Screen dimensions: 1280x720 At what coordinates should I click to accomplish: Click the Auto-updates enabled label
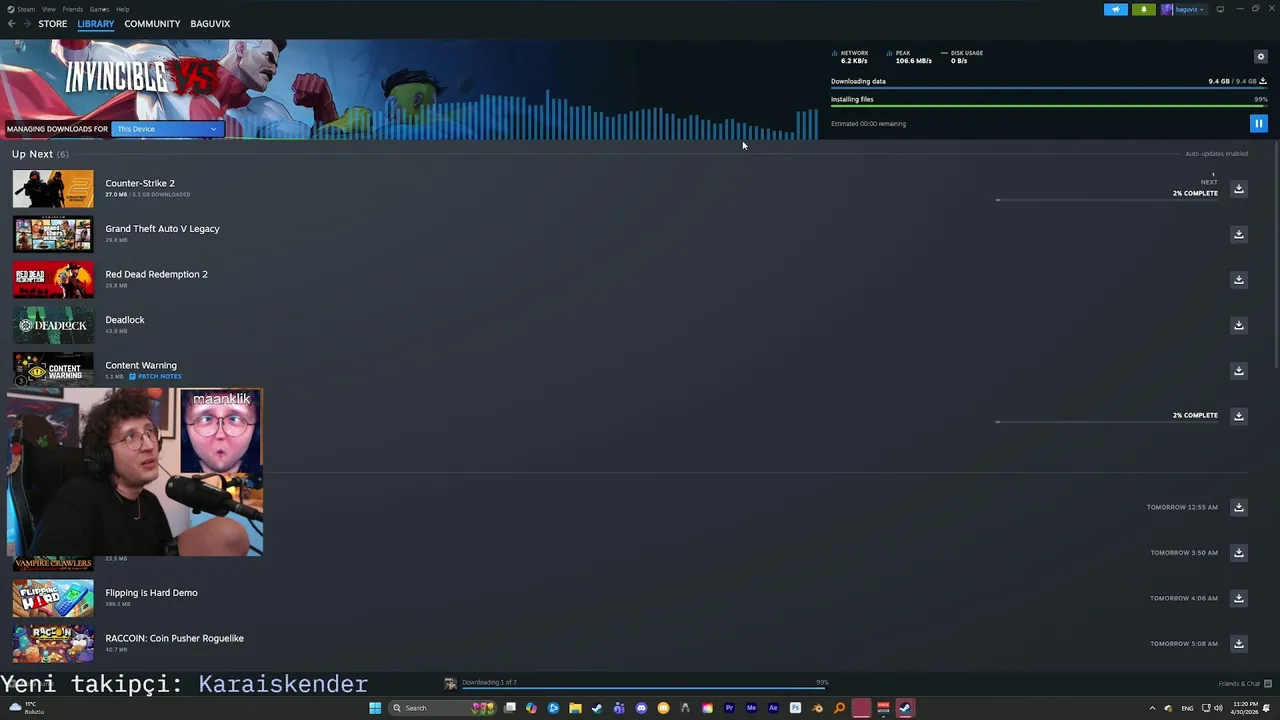tap(1216, 154)
